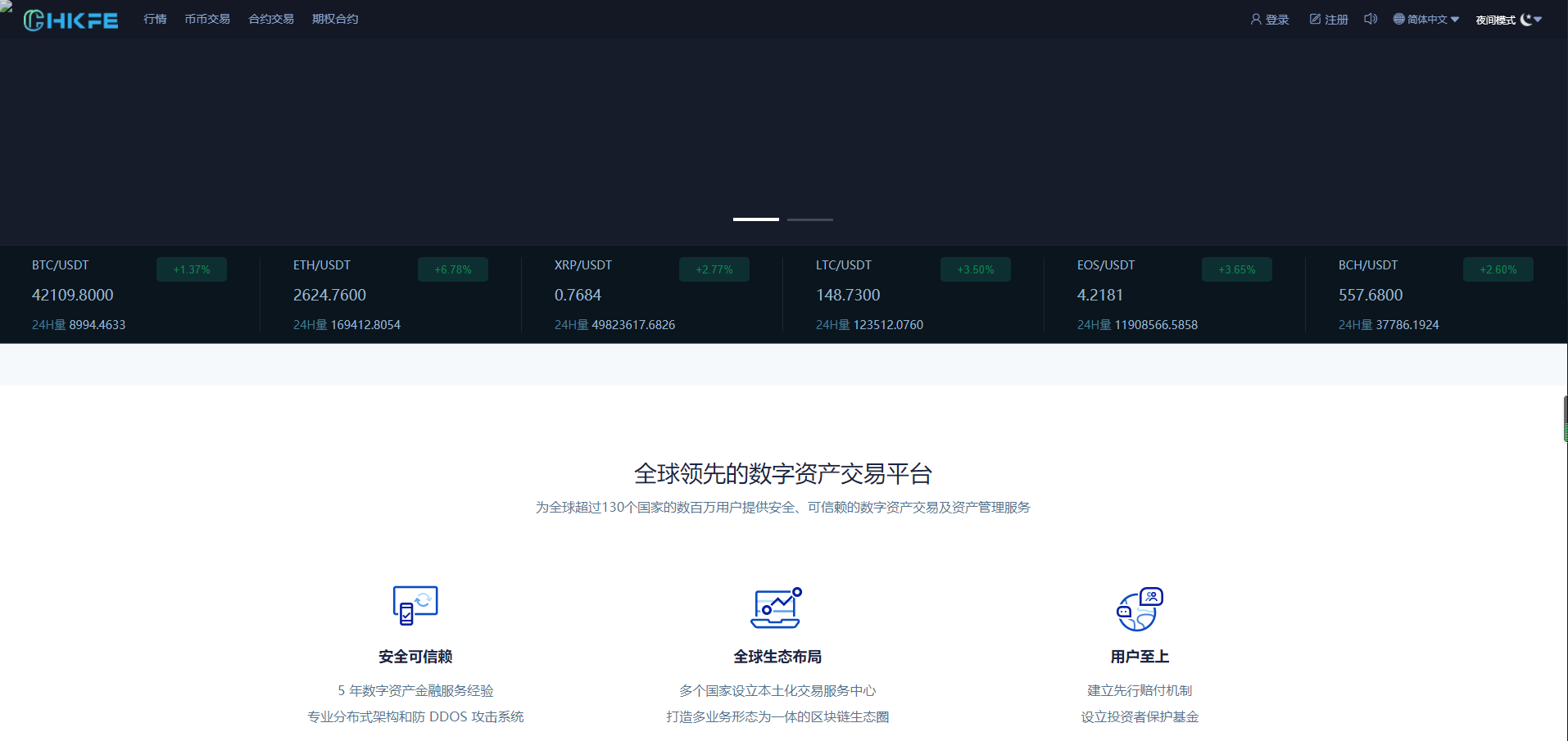Select the first carousel indicator
This screenshot has height=741, width=1568.
pyautogui.click(x=755, y=219)
